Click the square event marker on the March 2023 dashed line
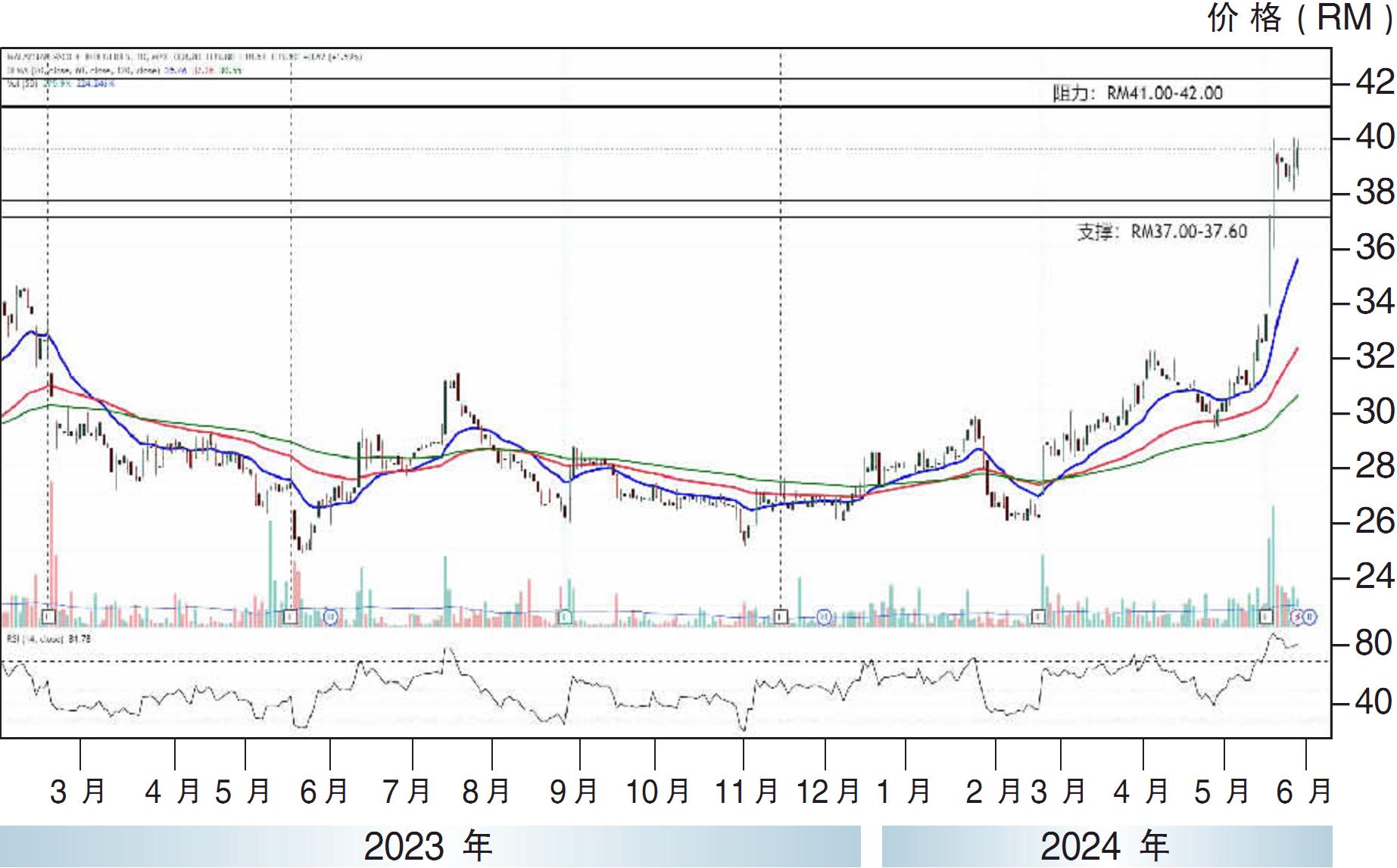This screenshot has height=868, width=1397. (x=48, y=617)
